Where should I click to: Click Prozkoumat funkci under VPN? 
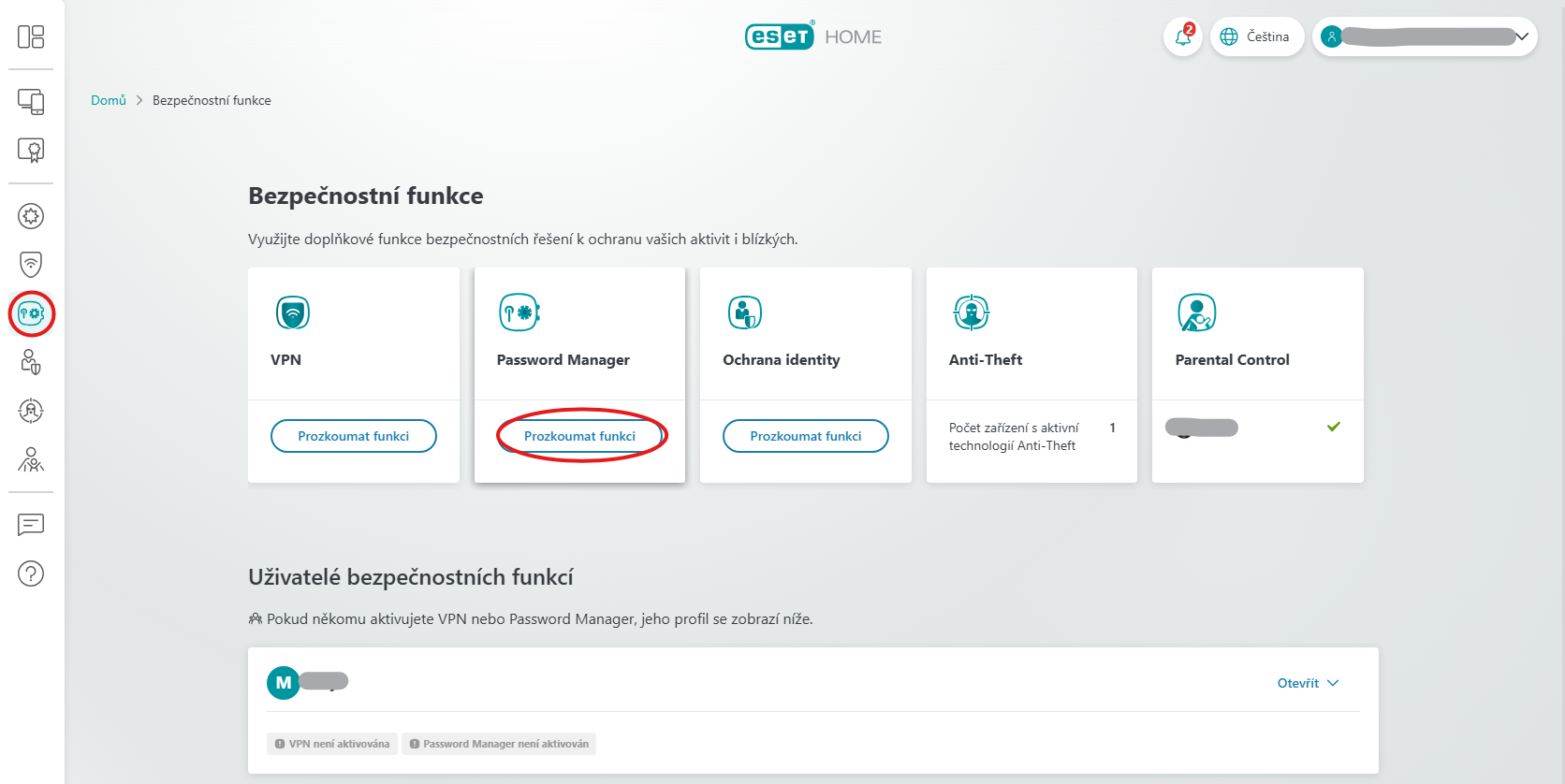354,436
